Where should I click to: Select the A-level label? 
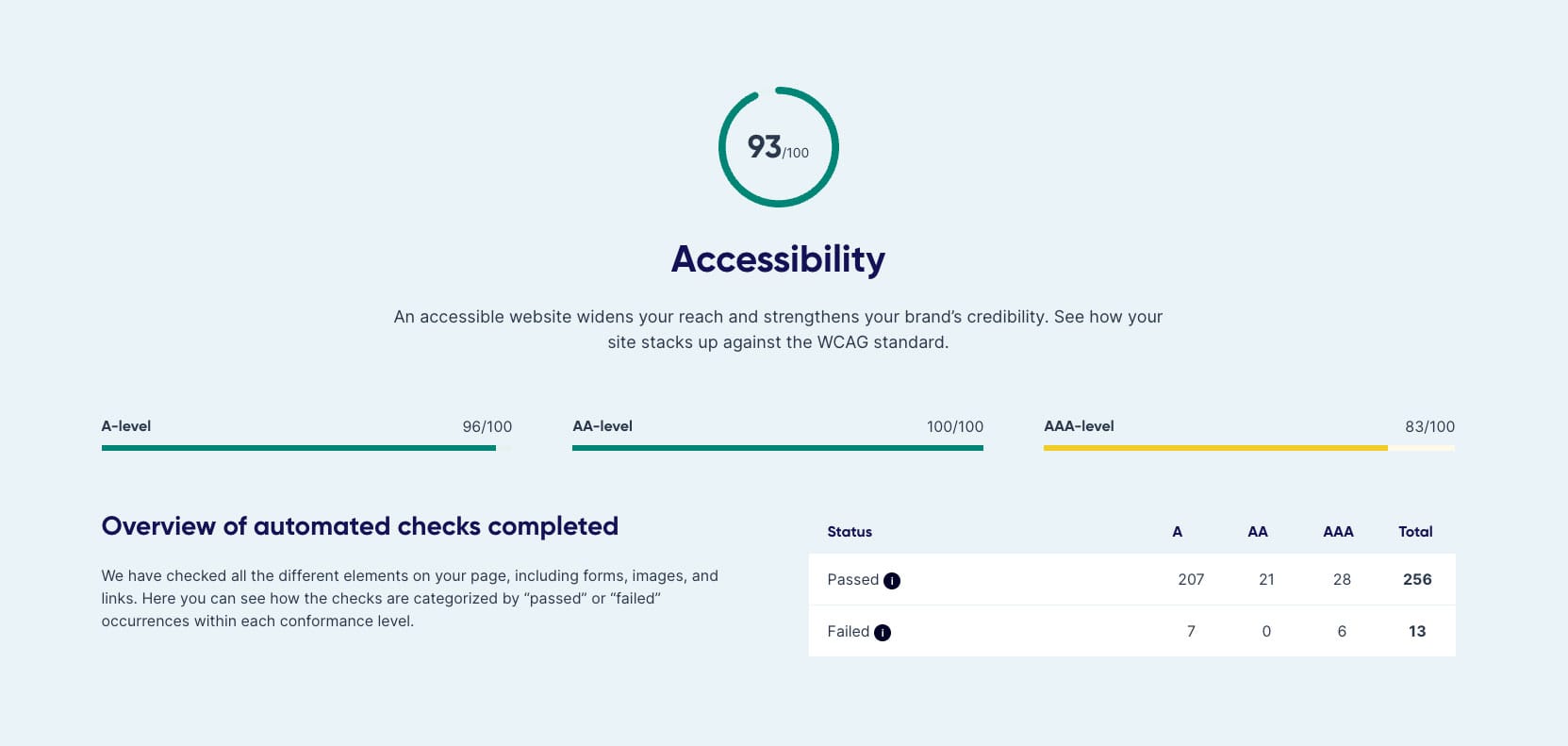(126, 426)
